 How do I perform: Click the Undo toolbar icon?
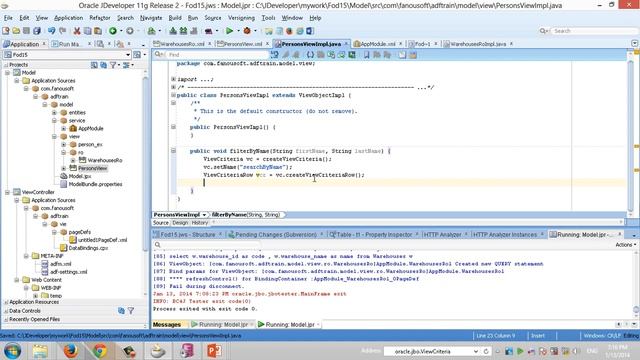click(x=51, y=31)
